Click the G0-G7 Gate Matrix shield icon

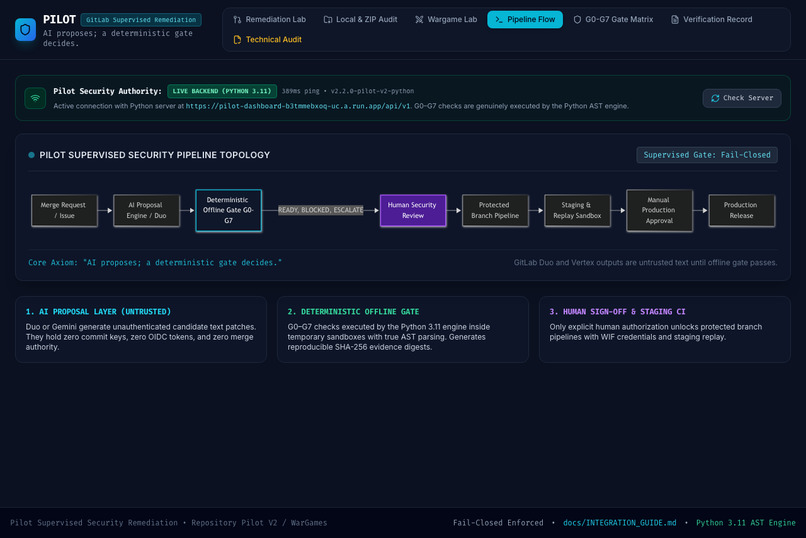click(577, 20)
